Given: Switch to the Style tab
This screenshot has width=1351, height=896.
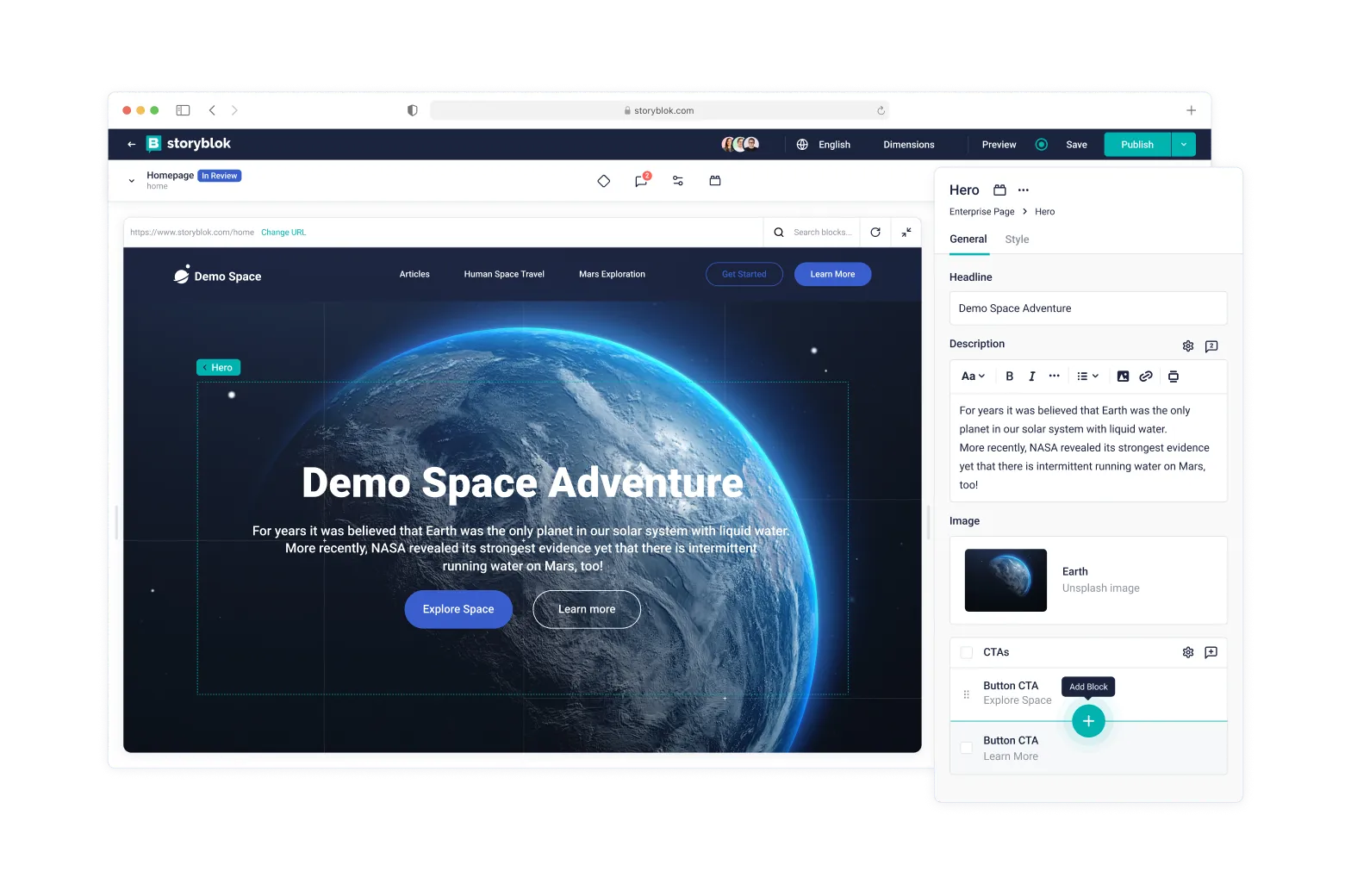Looking at the screenshot, I should [1017, 240].
